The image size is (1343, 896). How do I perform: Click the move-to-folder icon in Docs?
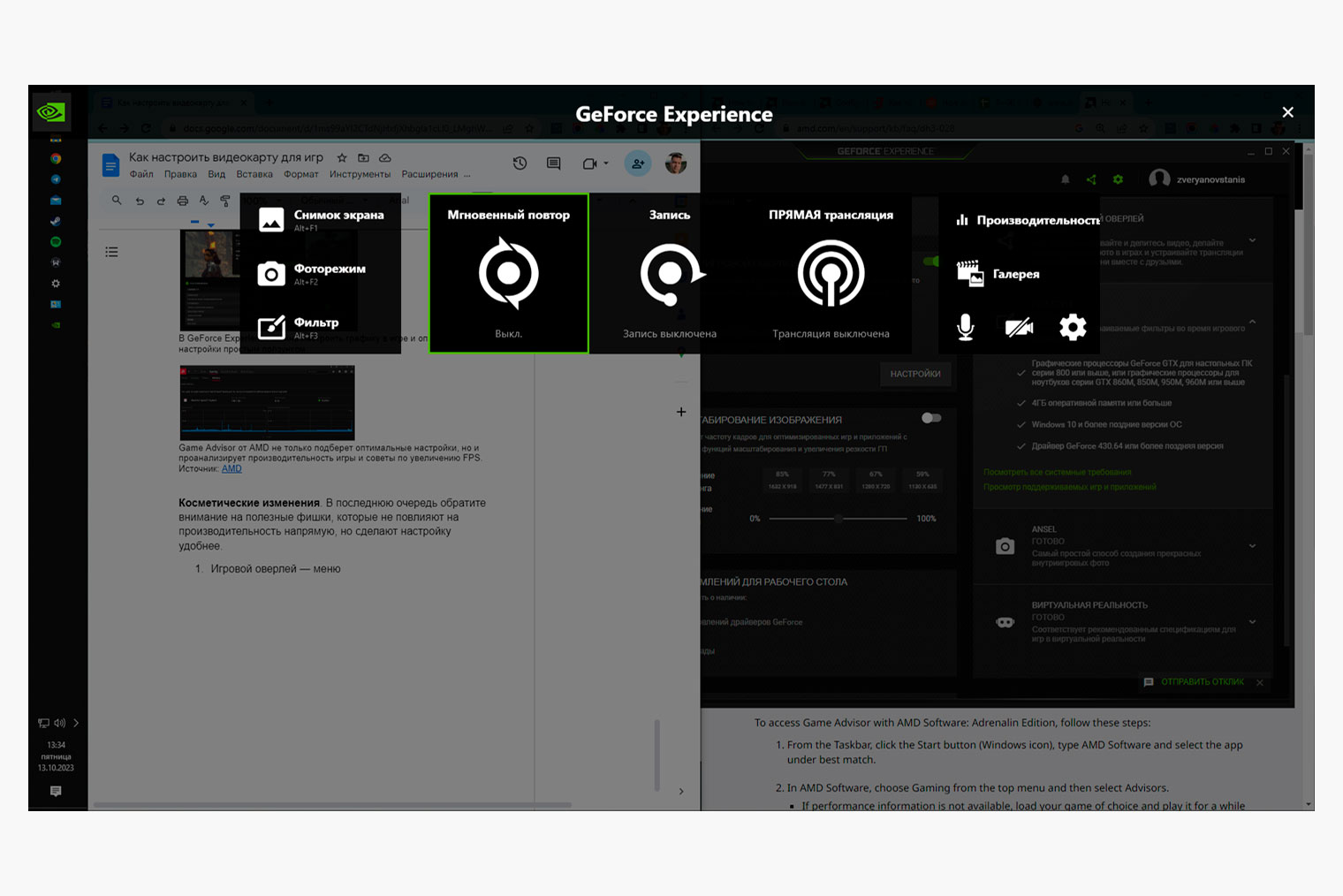tap(363, 157)
